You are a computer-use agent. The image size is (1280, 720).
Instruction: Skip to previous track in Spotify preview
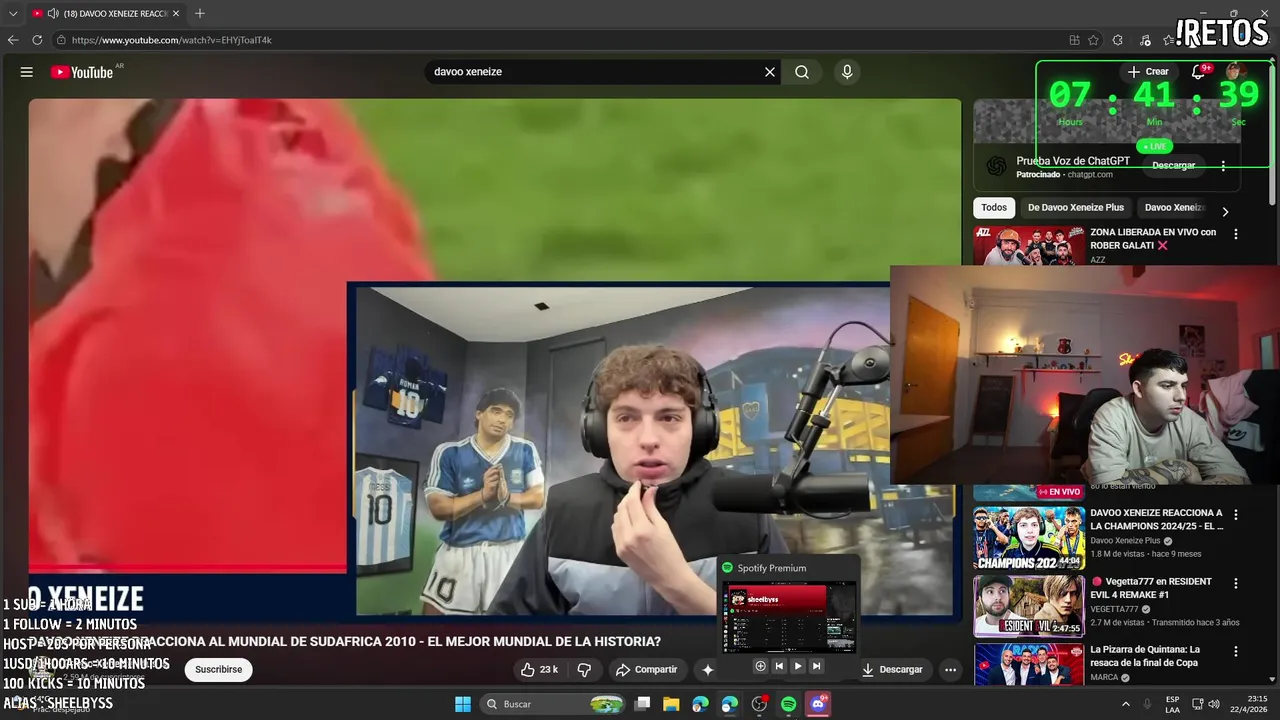(779, 666)
